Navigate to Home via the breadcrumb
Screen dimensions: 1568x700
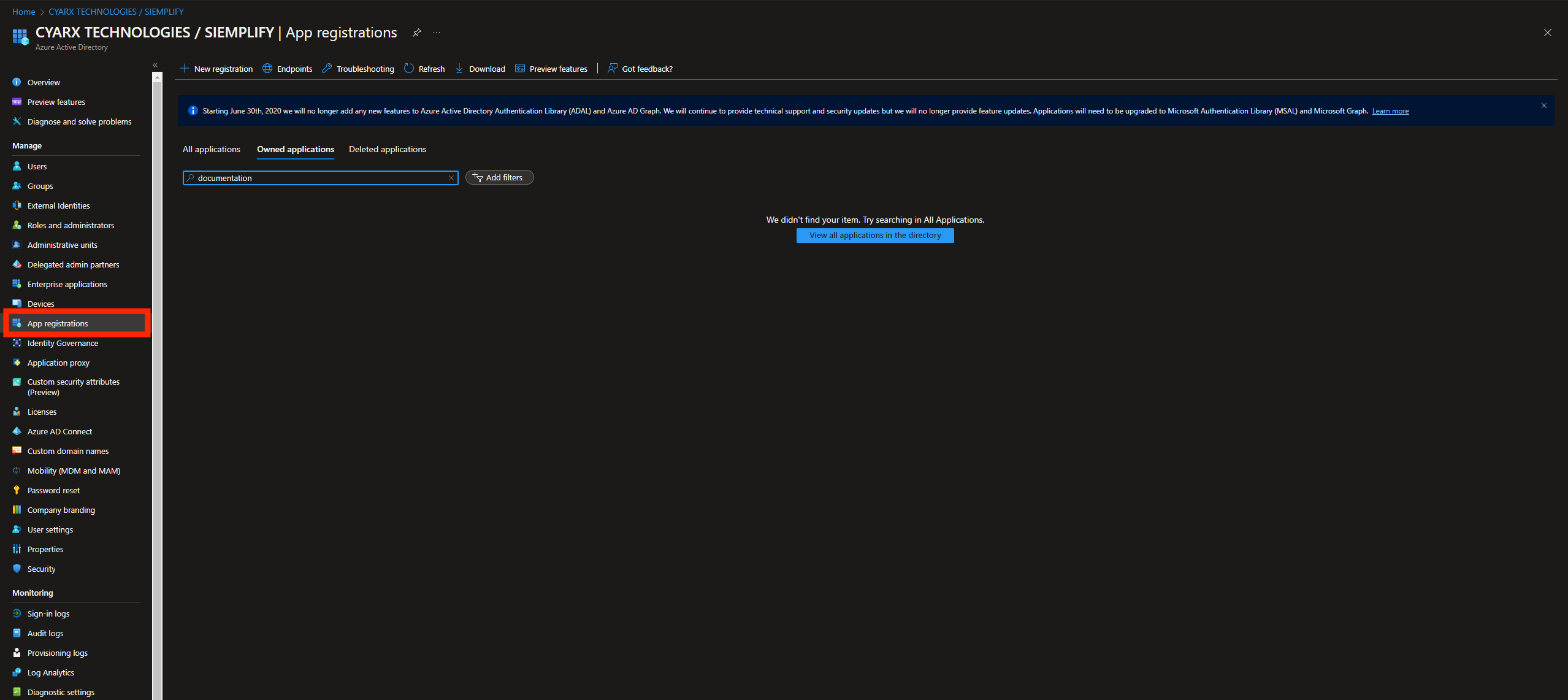pyautogui.click(x=23, y=11)
